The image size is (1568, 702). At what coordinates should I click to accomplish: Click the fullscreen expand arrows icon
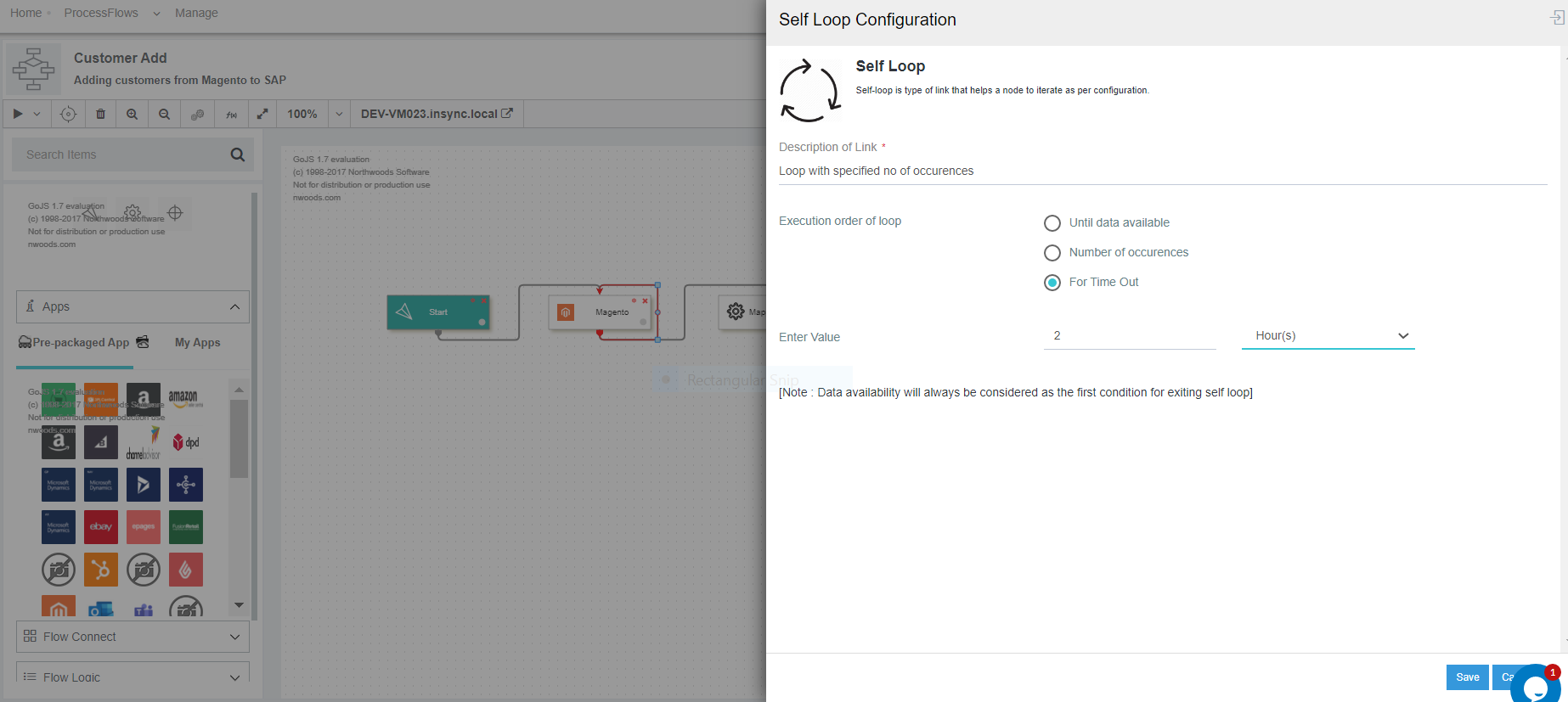point(262,114)
